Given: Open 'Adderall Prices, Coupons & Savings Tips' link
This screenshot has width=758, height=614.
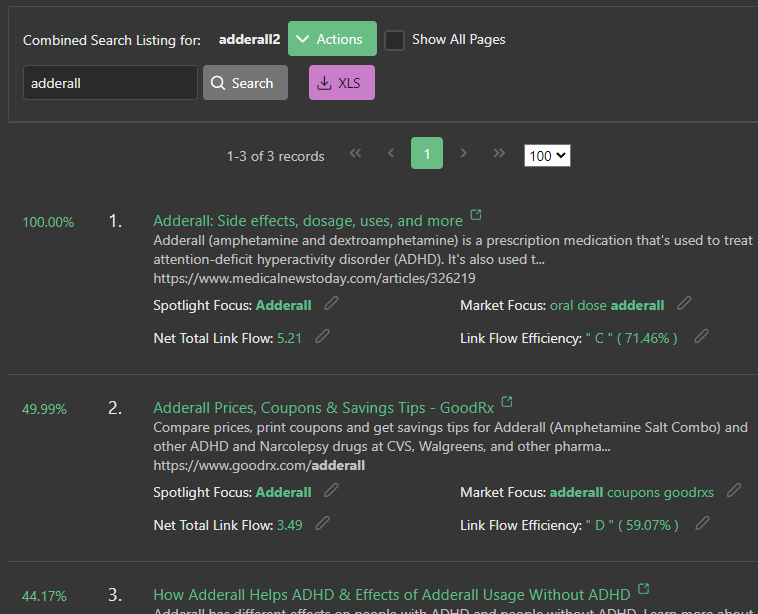Looking at the screenshot, I should (x=323, y=408).
